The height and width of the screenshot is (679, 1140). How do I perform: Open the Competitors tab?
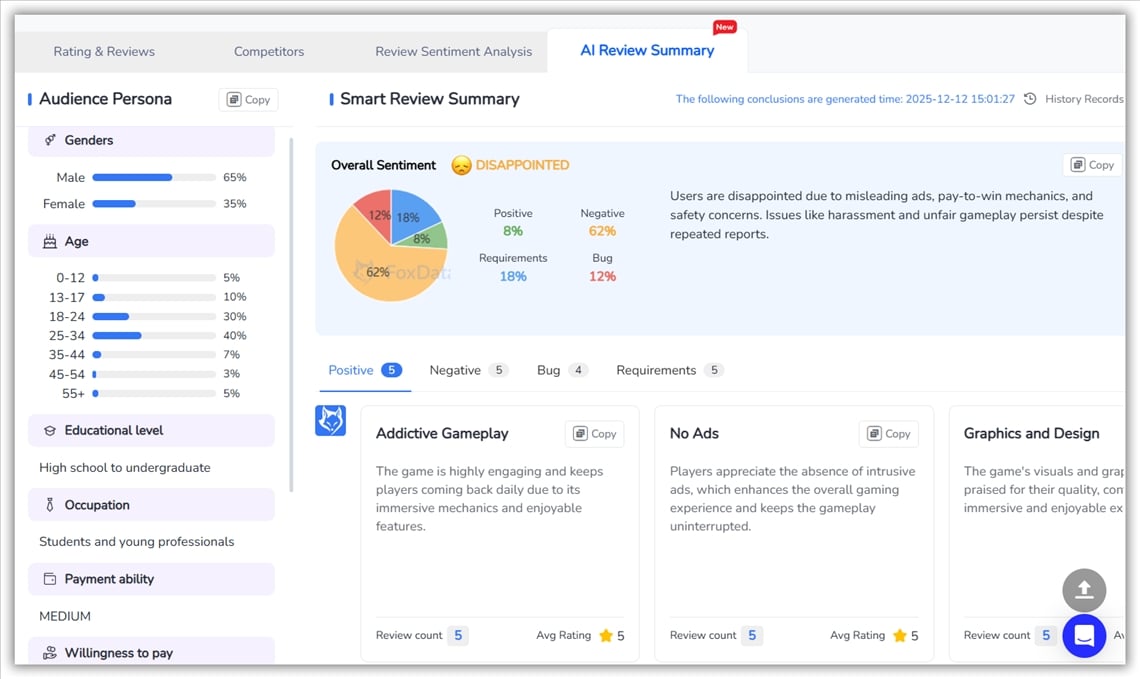click(x=269, y=52)
